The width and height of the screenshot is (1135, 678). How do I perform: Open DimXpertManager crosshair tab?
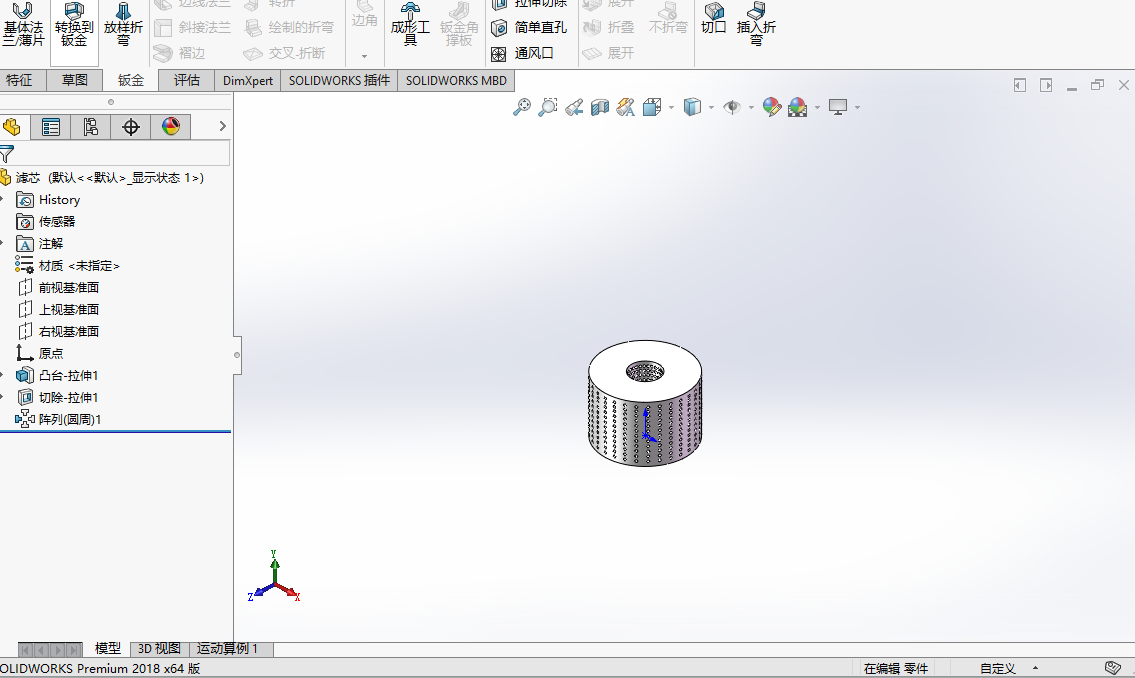coord(130,127)
